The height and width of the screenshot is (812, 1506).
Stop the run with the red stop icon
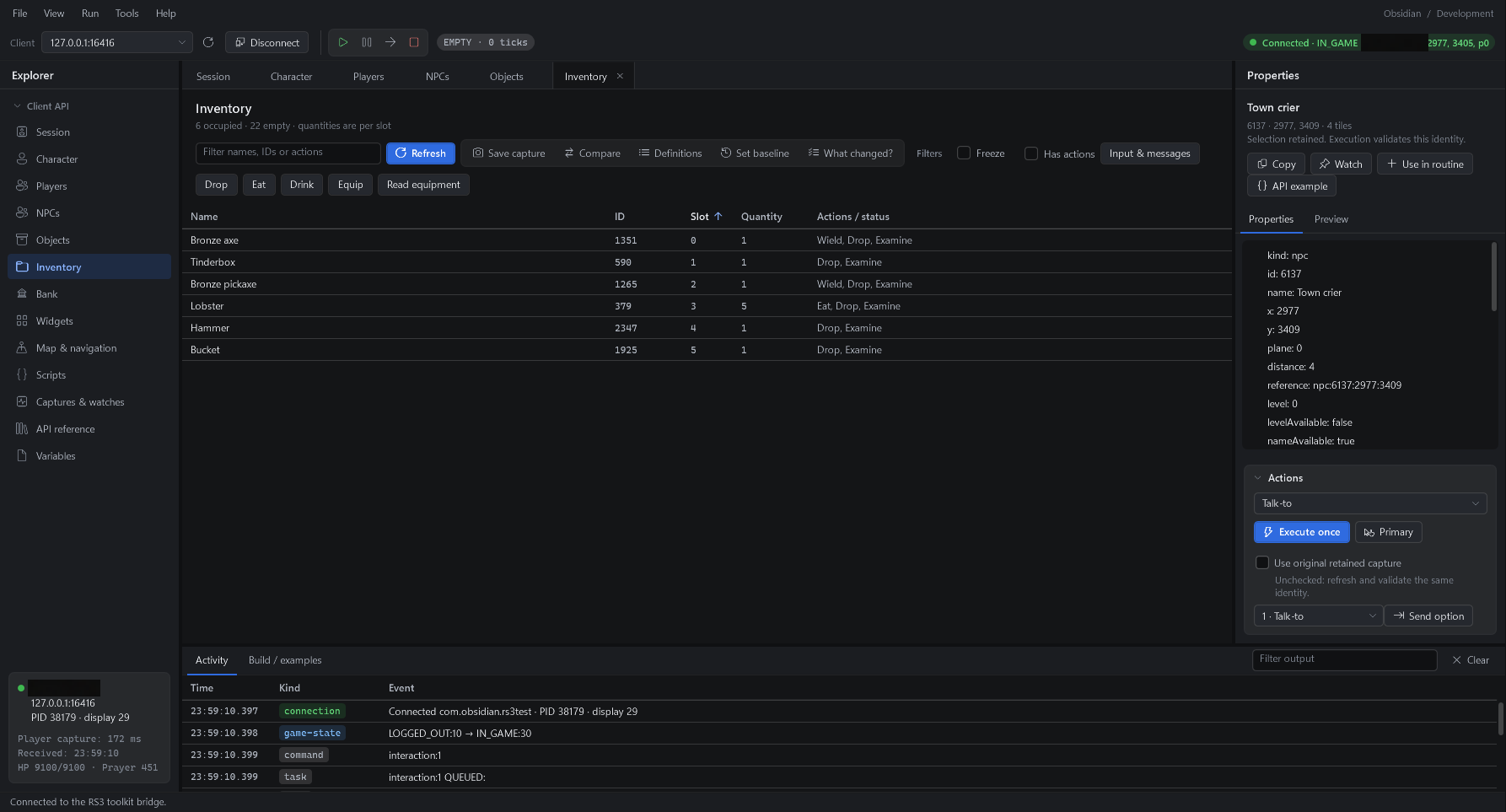tap(414, 42)
